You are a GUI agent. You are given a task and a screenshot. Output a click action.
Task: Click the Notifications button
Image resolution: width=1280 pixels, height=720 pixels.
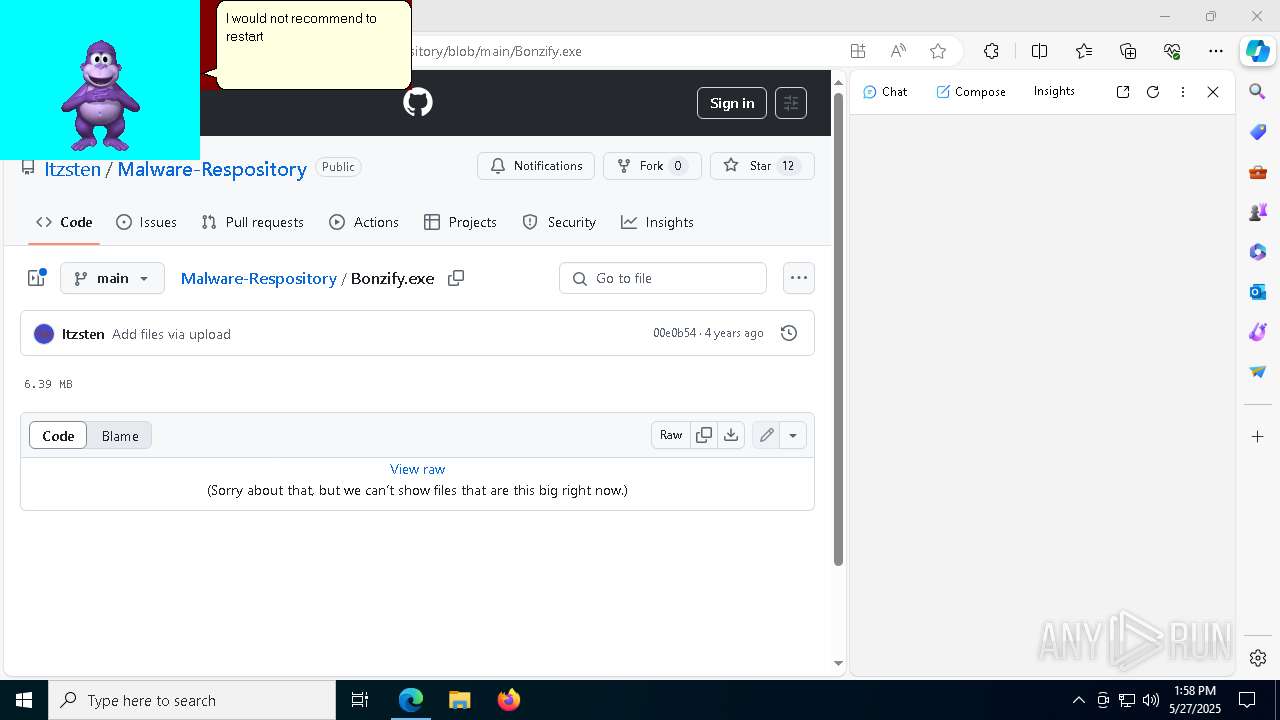[536, 166]
